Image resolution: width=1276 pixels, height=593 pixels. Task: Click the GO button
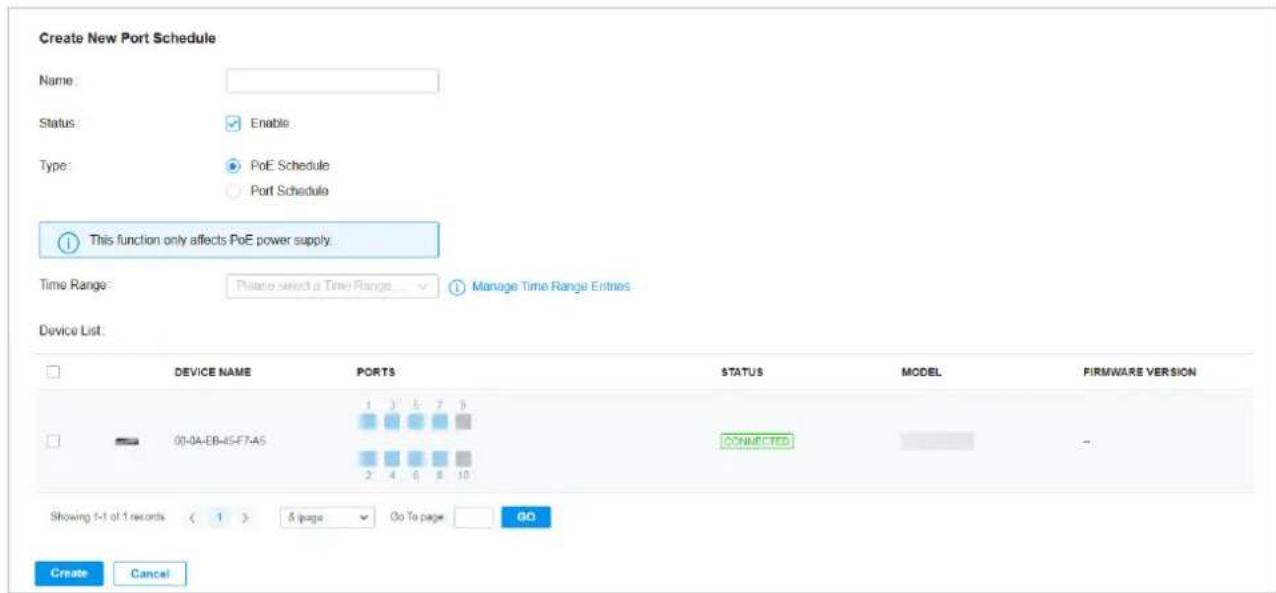pos(526,518)
